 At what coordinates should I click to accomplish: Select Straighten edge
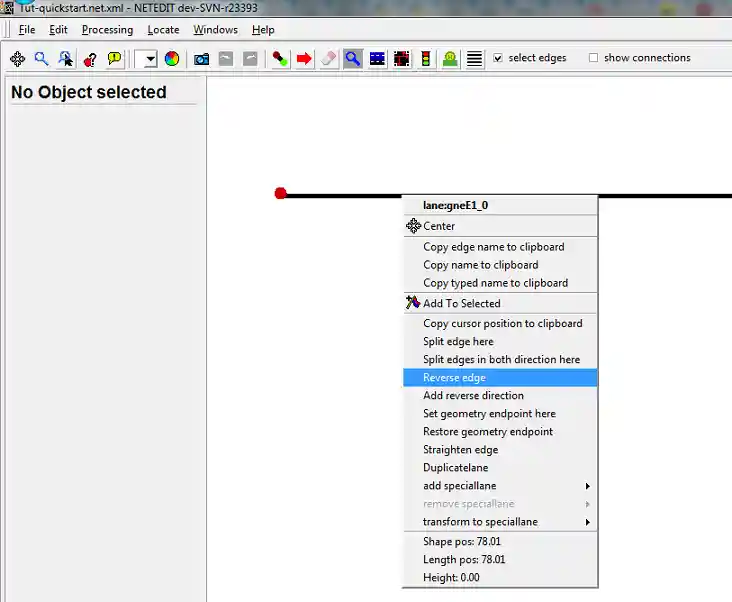coord(500,450)
